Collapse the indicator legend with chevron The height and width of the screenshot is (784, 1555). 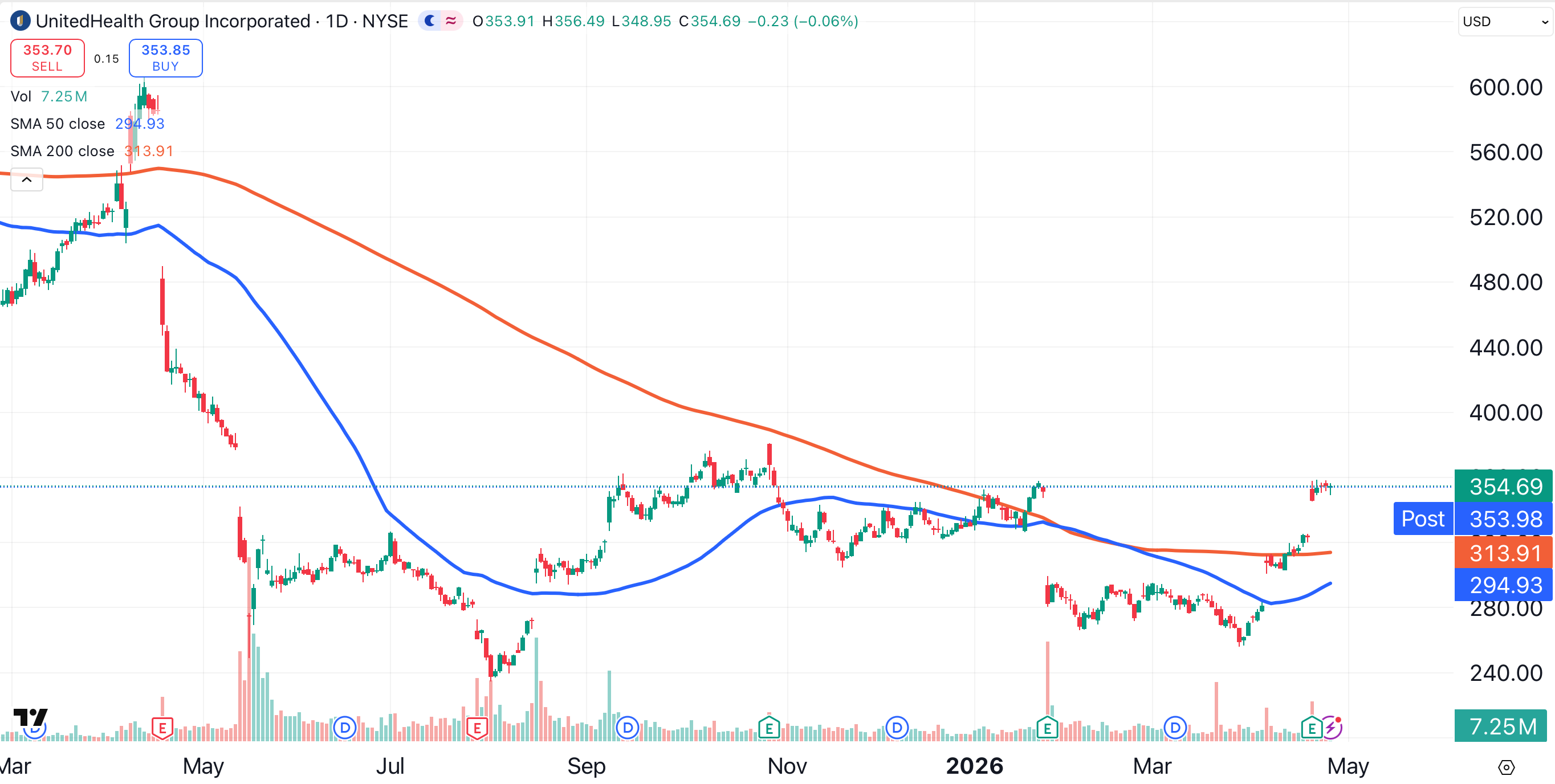pyautogui.click(x=27, y=180)
